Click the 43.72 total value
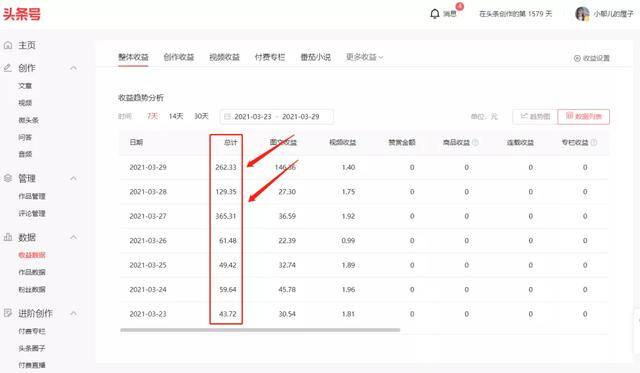Image resolution: width=640 pixels, height=373 pixels. [228, 314]
